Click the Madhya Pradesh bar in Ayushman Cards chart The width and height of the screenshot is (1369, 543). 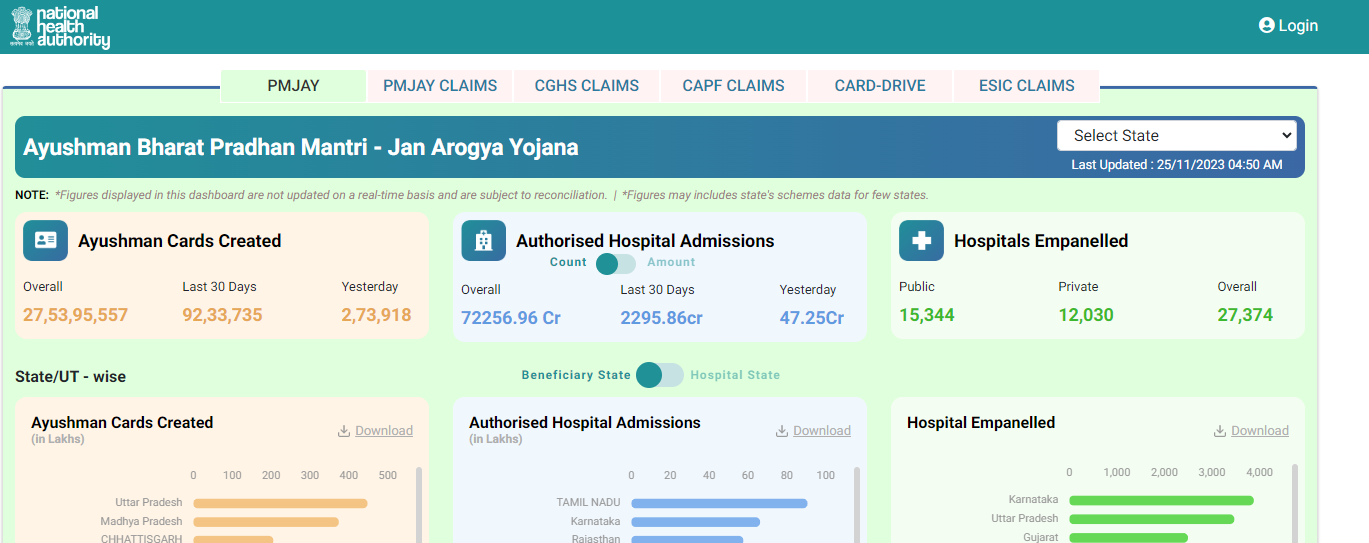click(266, 522)
